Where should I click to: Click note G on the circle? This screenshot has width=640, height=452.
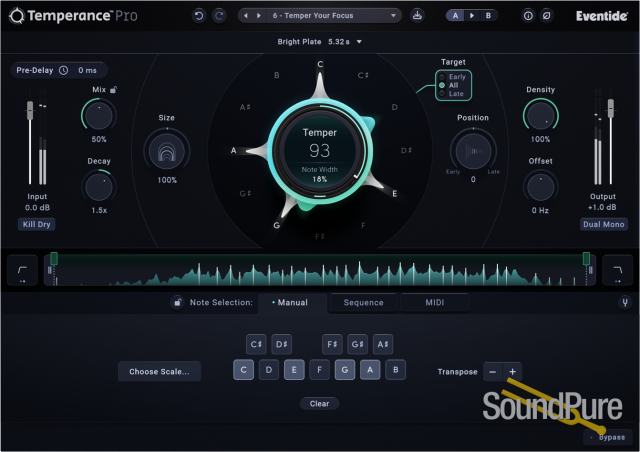click(x=277, y=225)
